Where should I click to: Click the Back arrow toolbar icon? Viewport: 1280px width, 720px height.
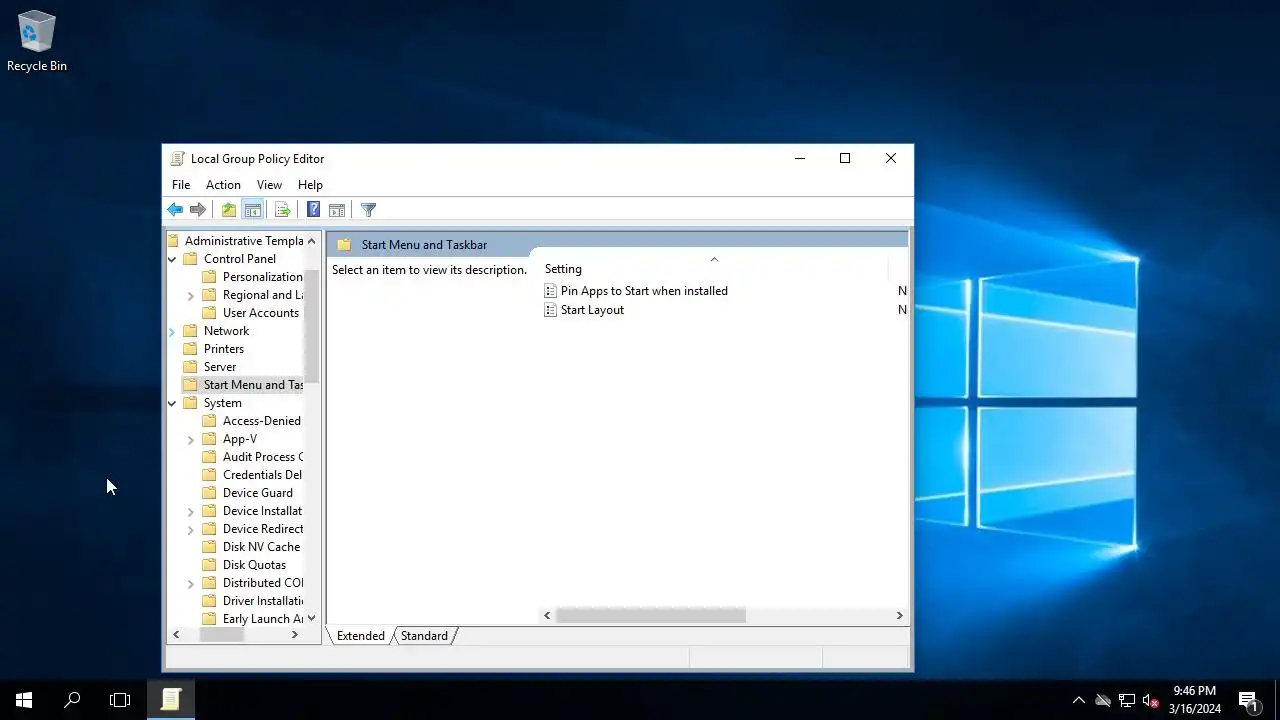pos(175,210)
